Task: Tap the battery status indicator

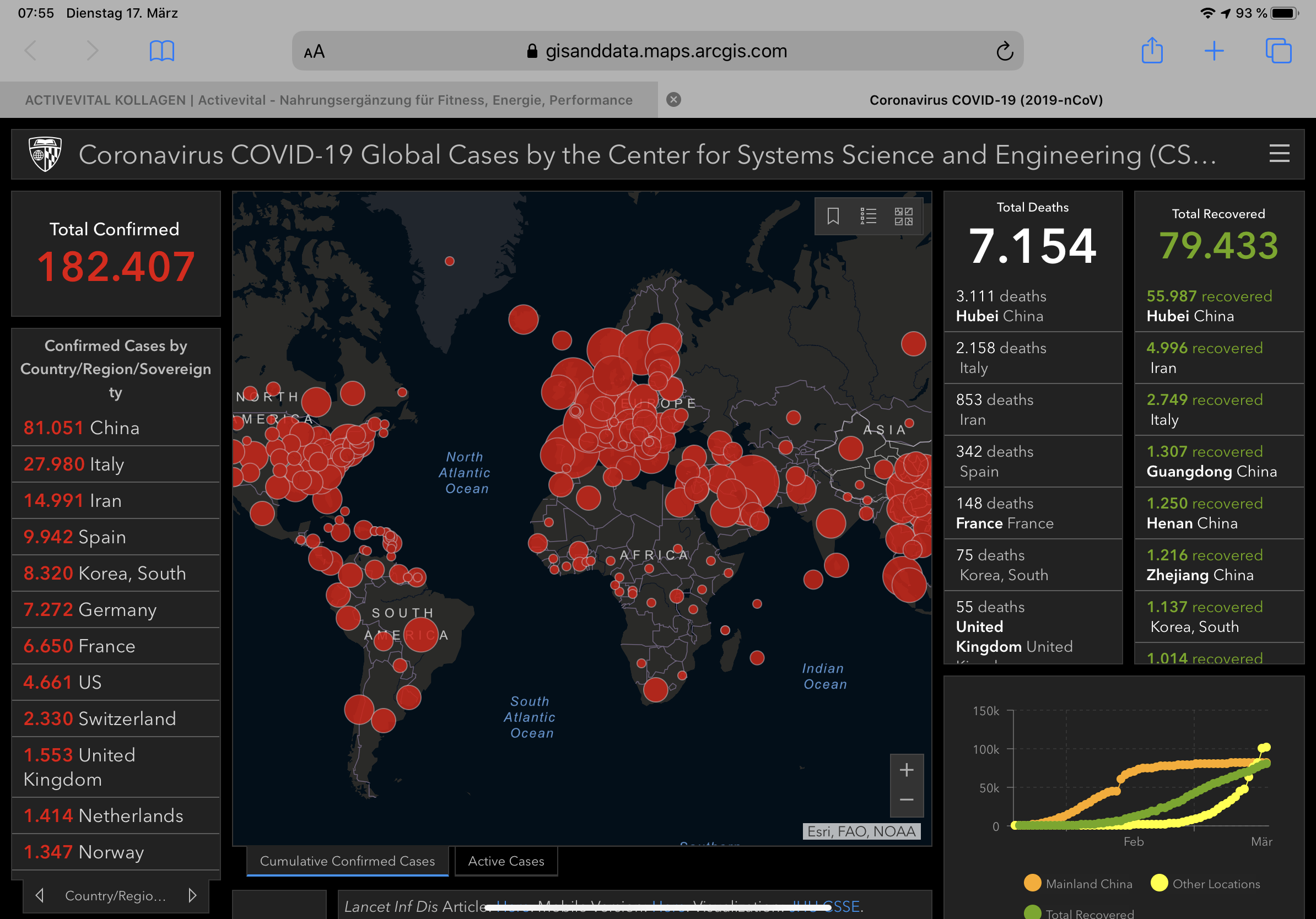Action: [x=1285, y=13]
